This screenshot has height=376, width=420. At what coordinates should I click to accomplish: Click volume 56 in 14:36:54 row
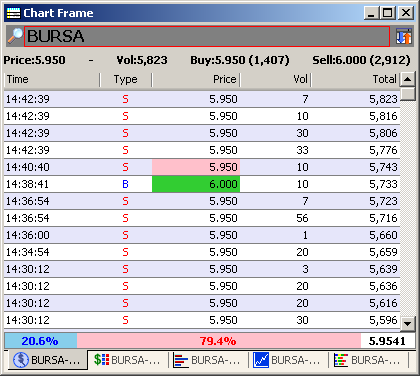302,218
